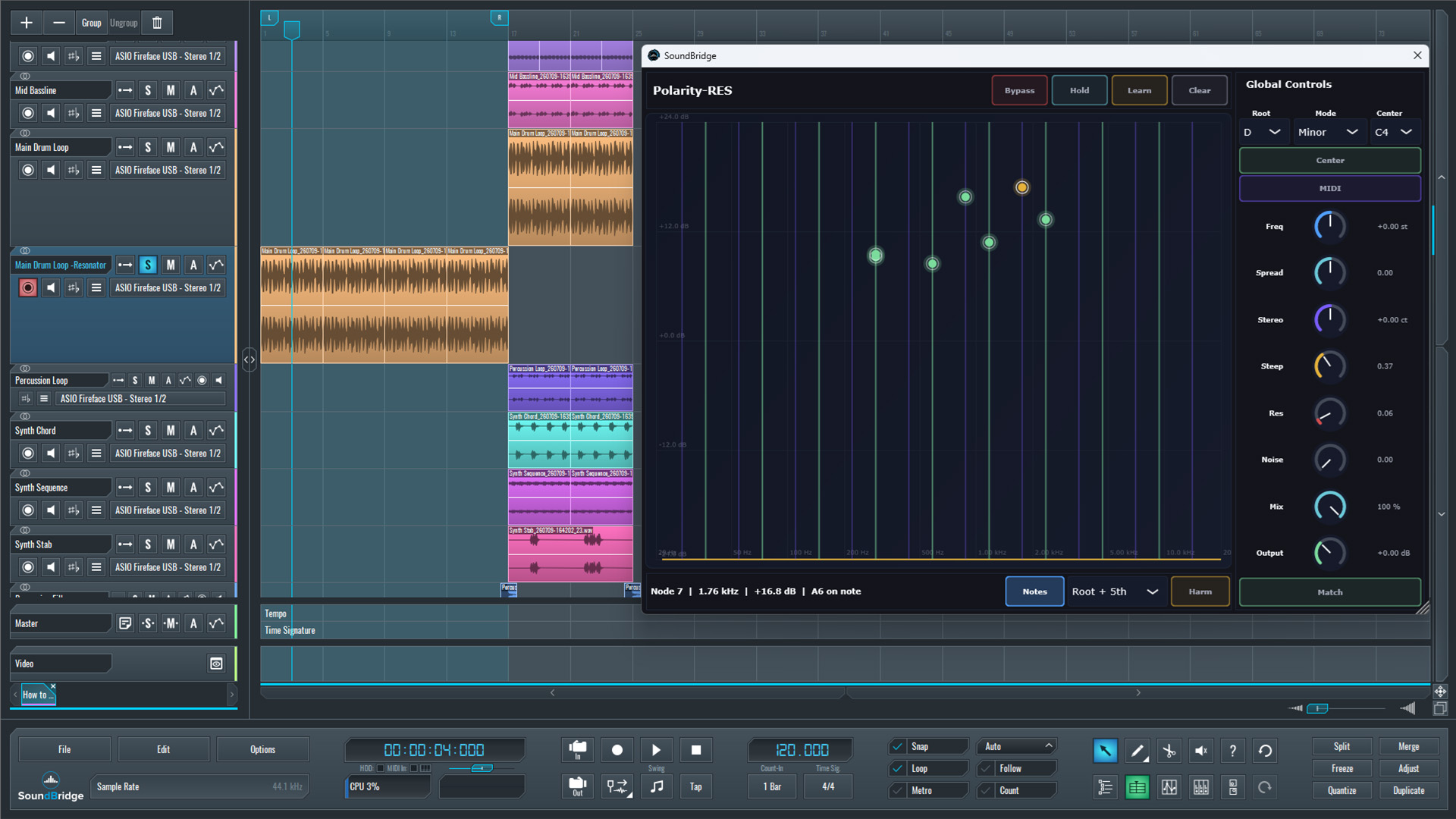Click the Split button
The height and width of the screenshot is (819, 1456).
pos(1341,747)
